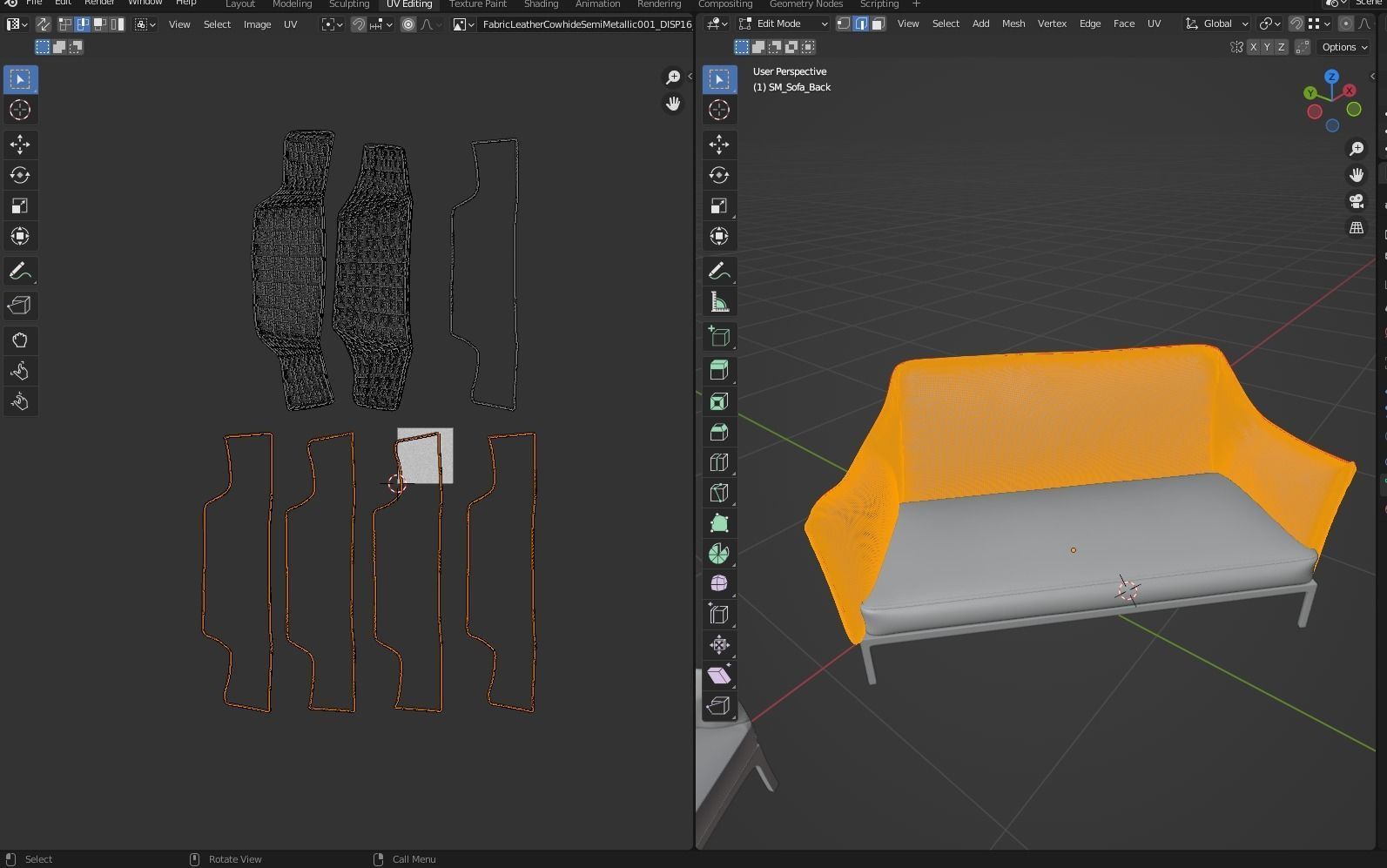Click the Edge menu in 3D viewport
The width and height of the screenshot is (1387, 868).
(x=1090, y=24)
